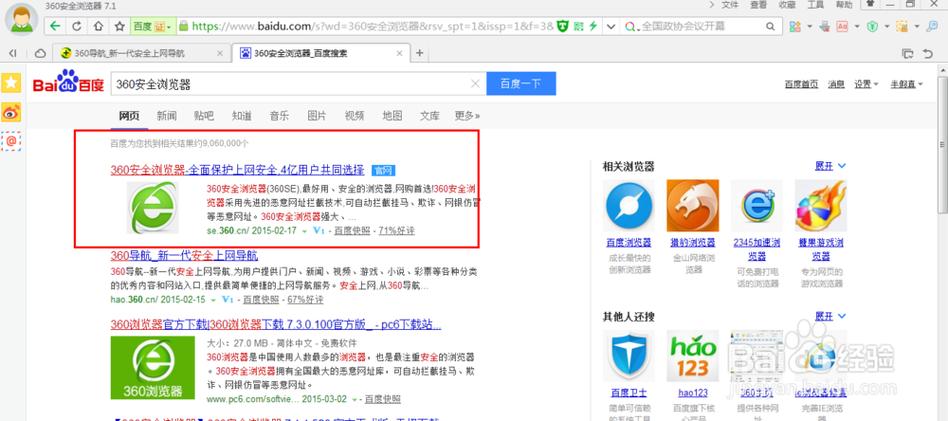The height and width of the screenshot is (421, 948).
Task: Open result 360导航_新一代安全上网导航
Action: [x=184, y=255]
